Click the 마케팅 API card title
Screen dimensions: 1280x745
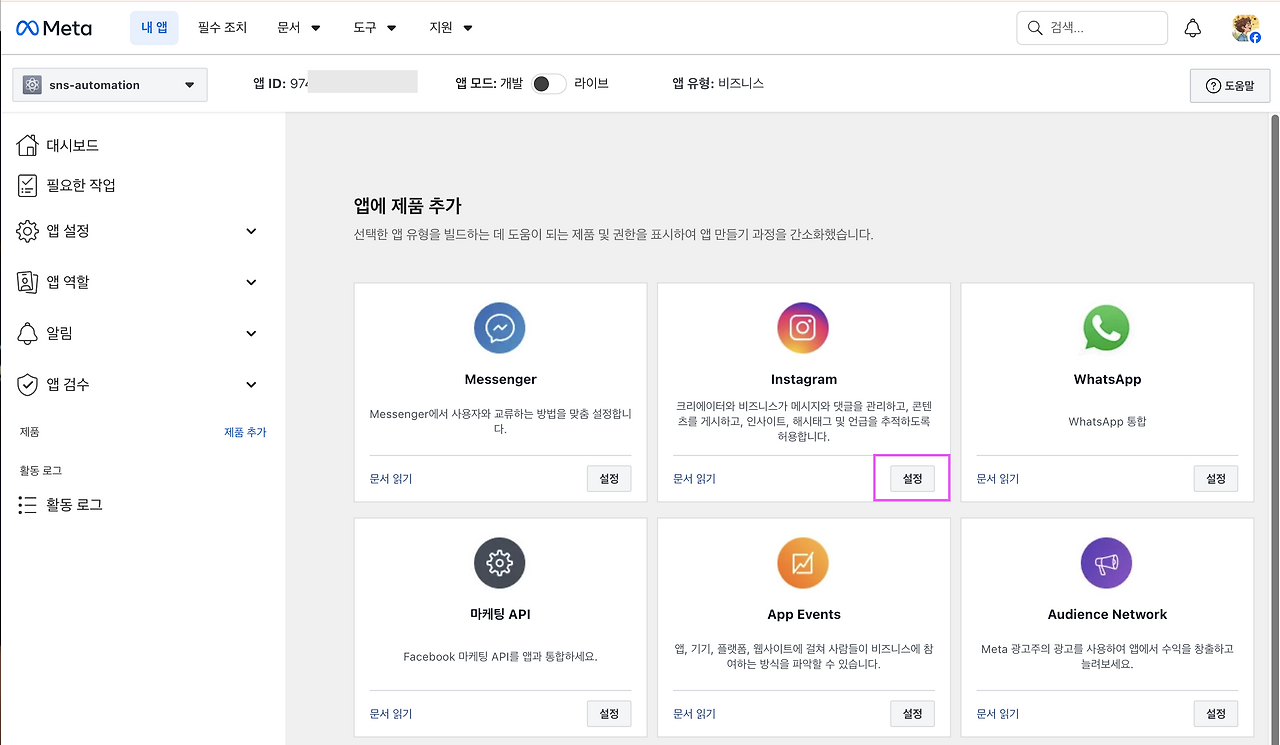(500, 615)
